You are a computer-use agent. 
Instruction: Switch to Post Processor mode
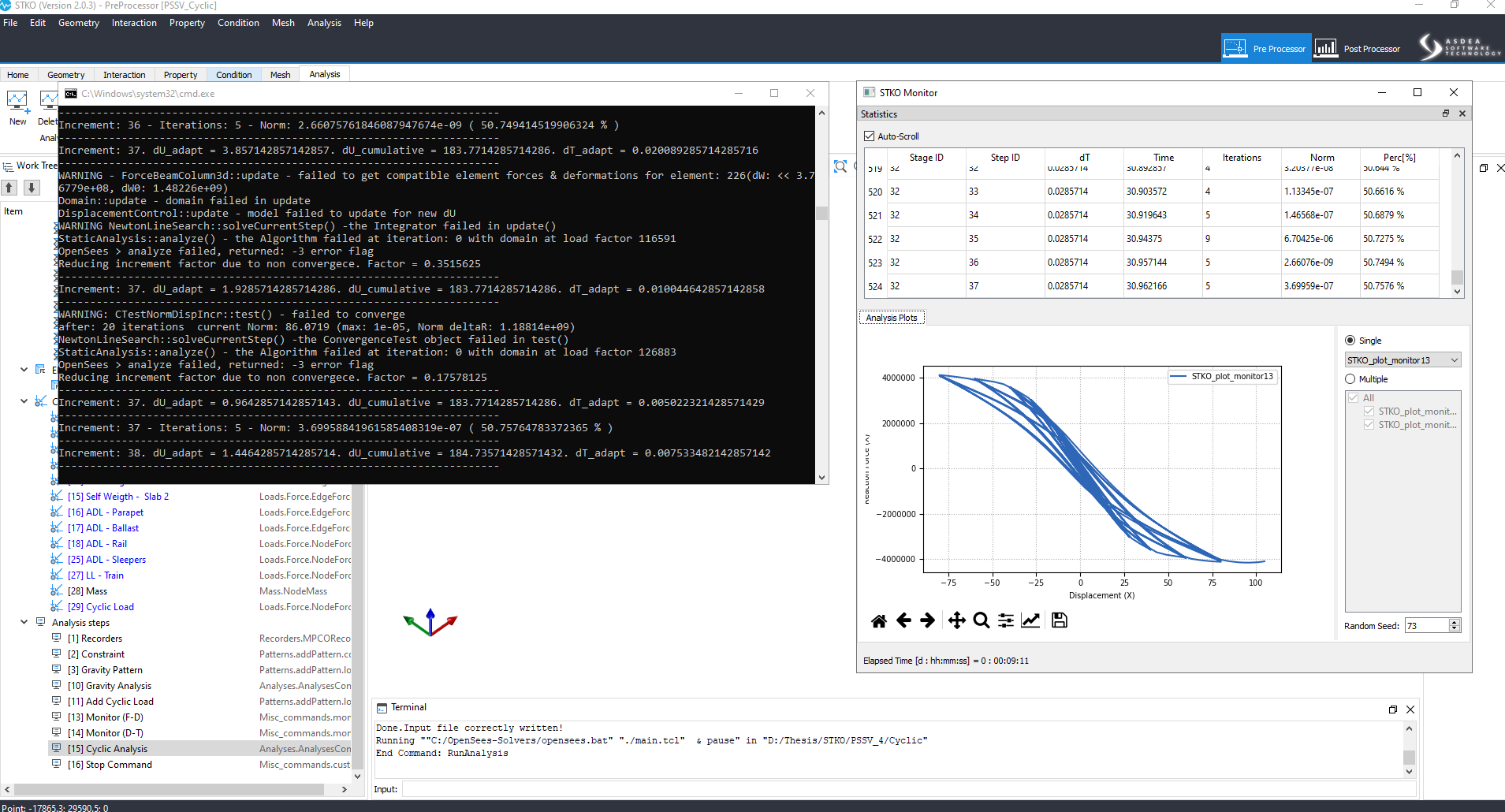pyautogui.click(x=1358, y=48)
